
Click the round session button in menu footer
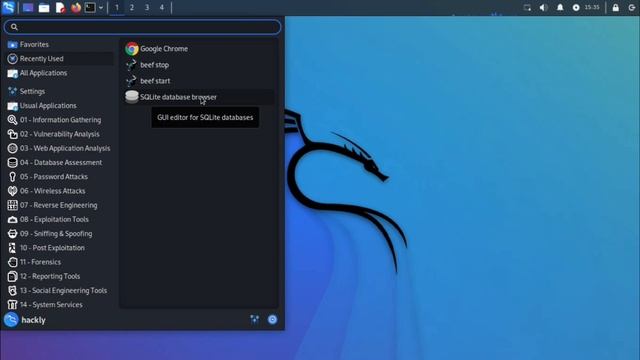click(x=272, y=320)
